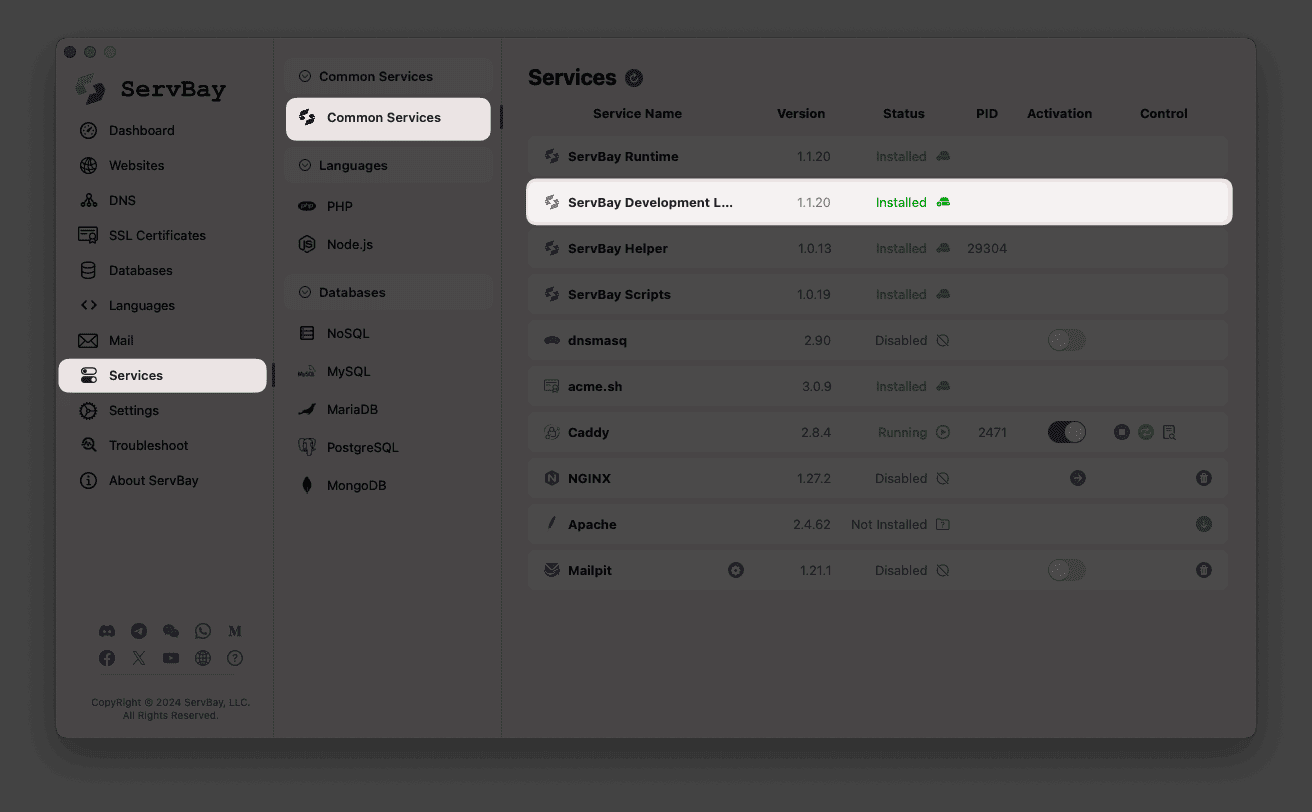This screenshot has height=812, width=1312.
Task: Delete the NGINX service
Action: tap(1204, 478)
